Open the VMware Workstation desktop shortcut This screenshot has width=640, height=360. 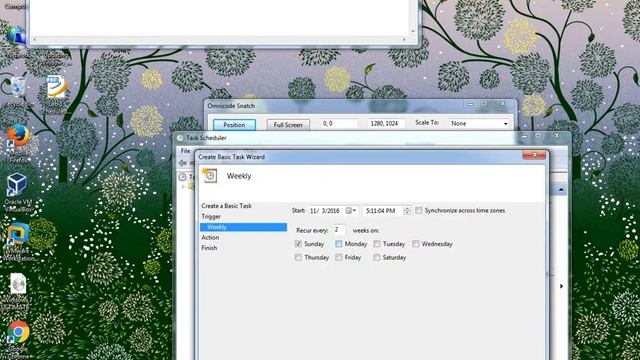[x=18, y=234]
